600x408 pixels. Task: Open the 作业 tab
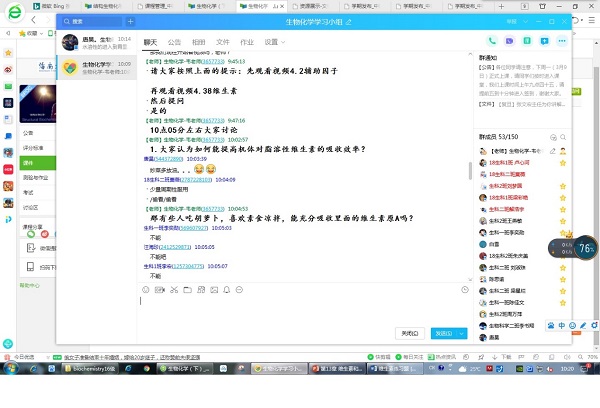[x=246, y=42]
